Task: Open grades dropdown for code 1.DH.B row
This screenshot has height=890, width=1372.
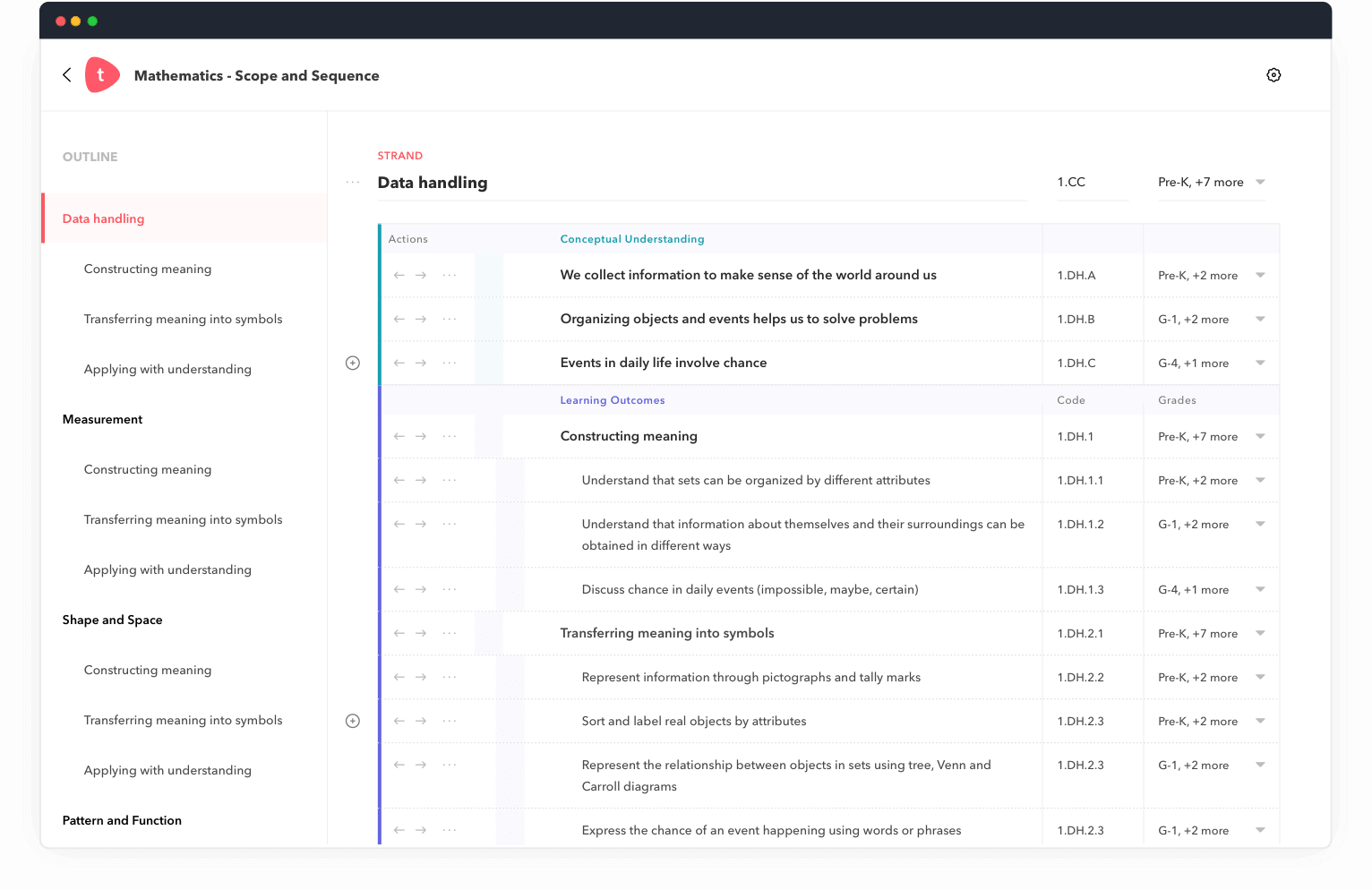Action: tap(1260, 319)
